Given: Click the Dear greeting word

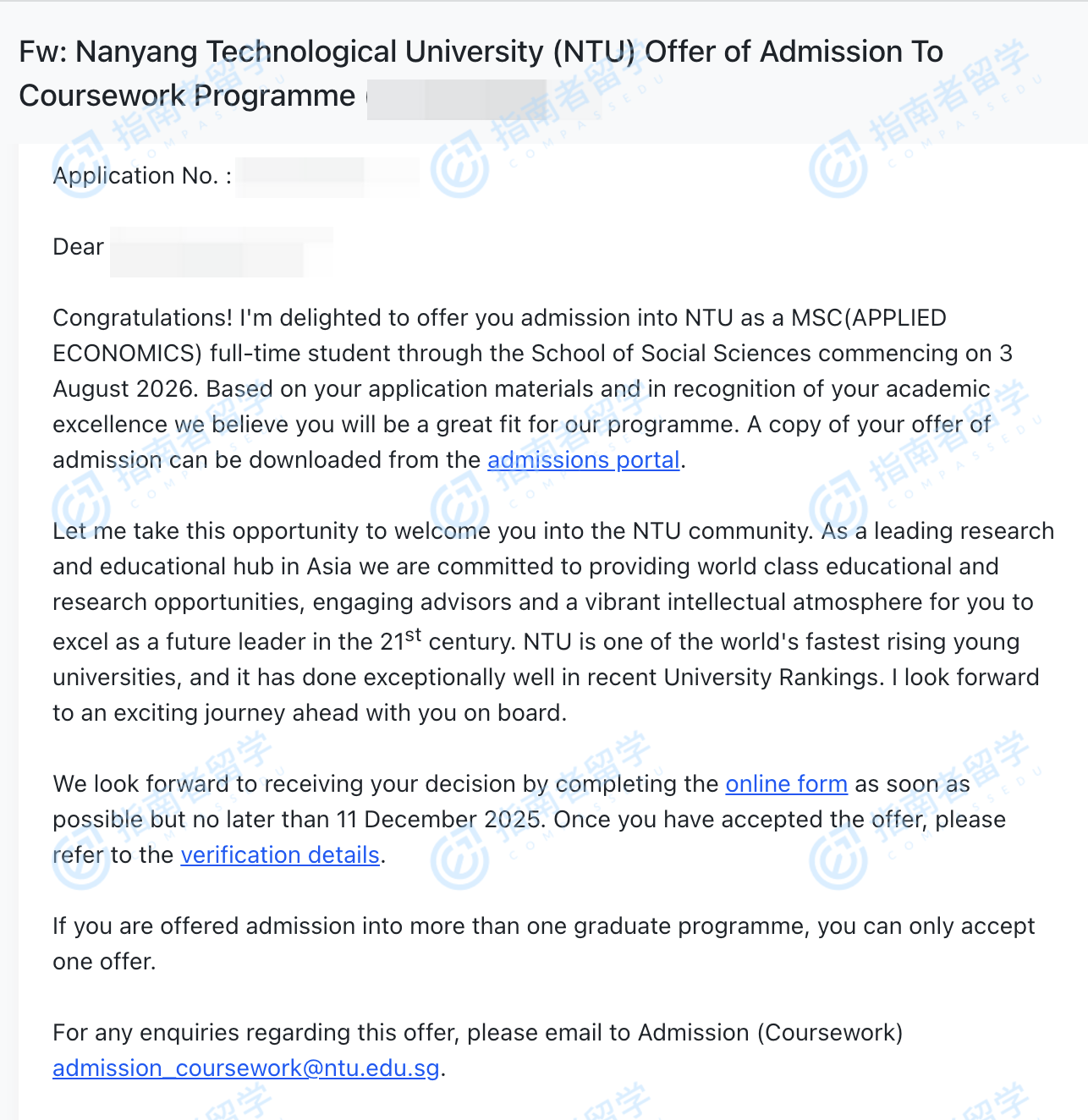Looking at the screenshot, I should [78, 247].
